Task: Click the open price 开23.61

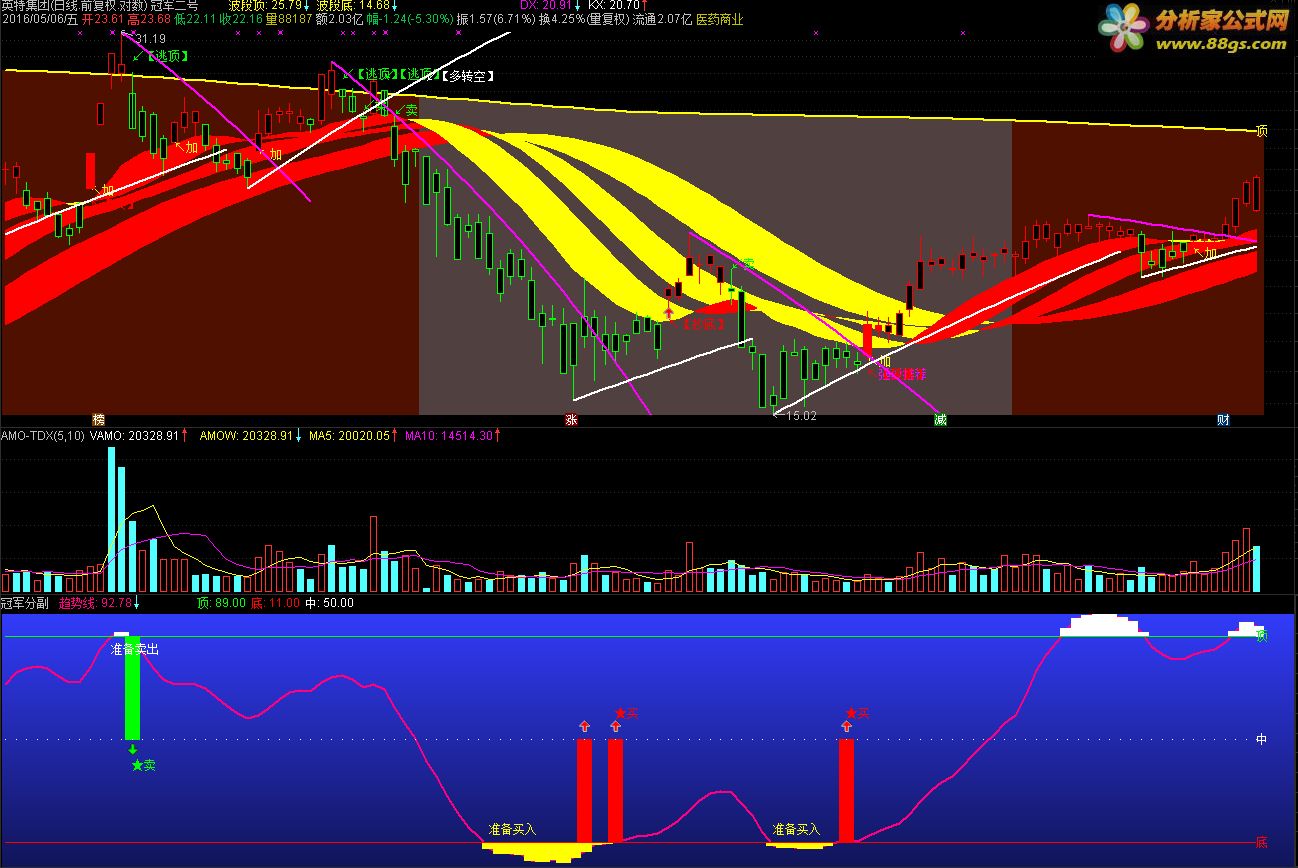Action: point(102,19)
